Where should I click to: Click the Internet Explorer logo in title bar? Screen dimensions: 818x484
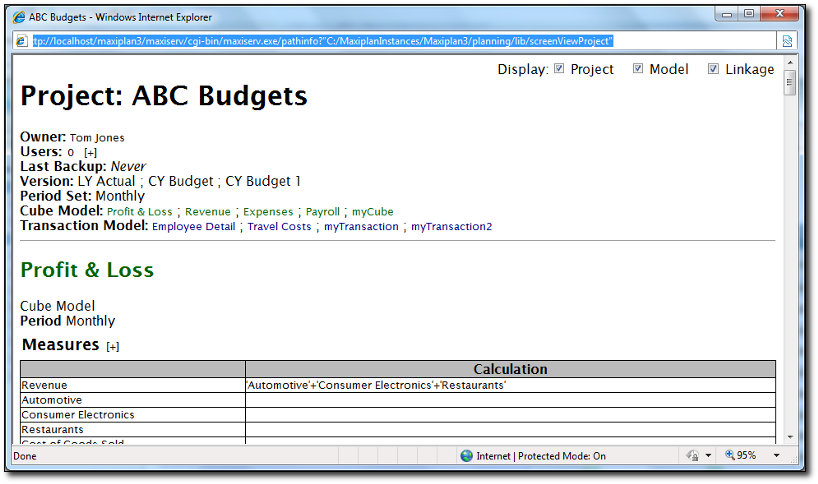coord(19,17)
